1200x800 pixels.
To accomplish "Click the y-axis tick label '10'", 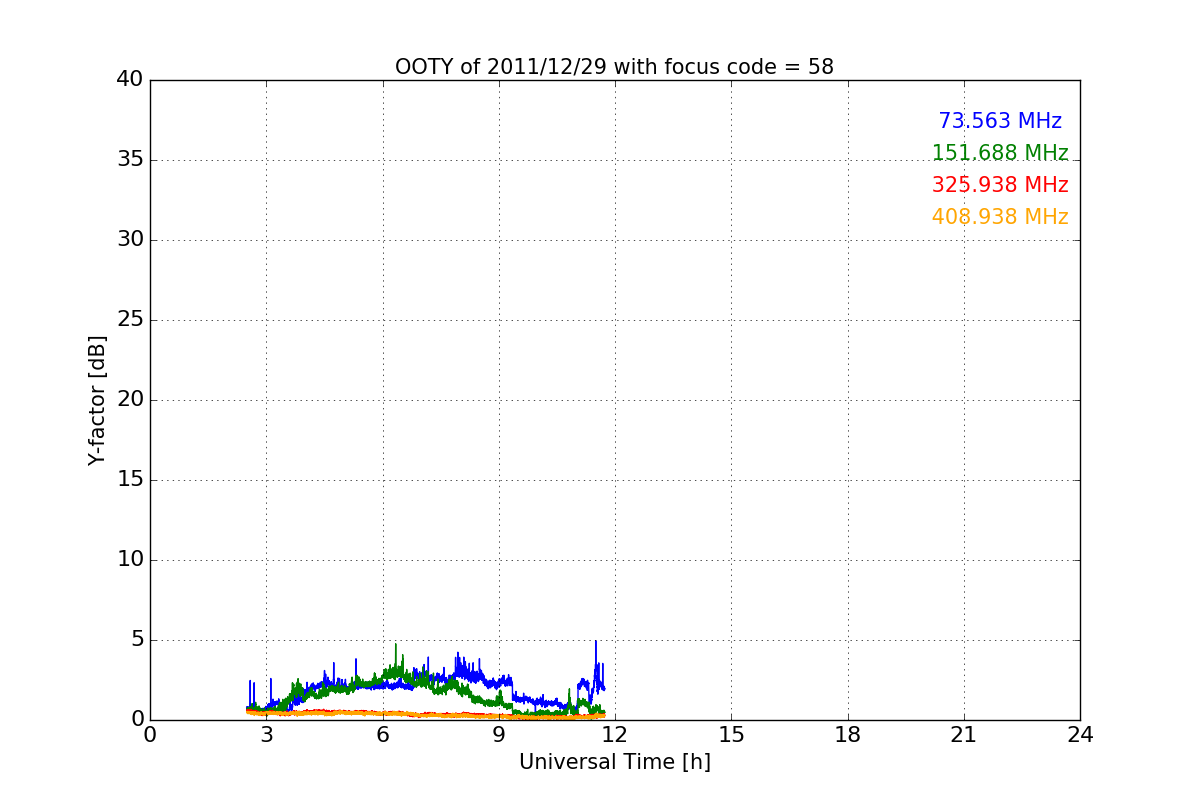I will 130,560.
